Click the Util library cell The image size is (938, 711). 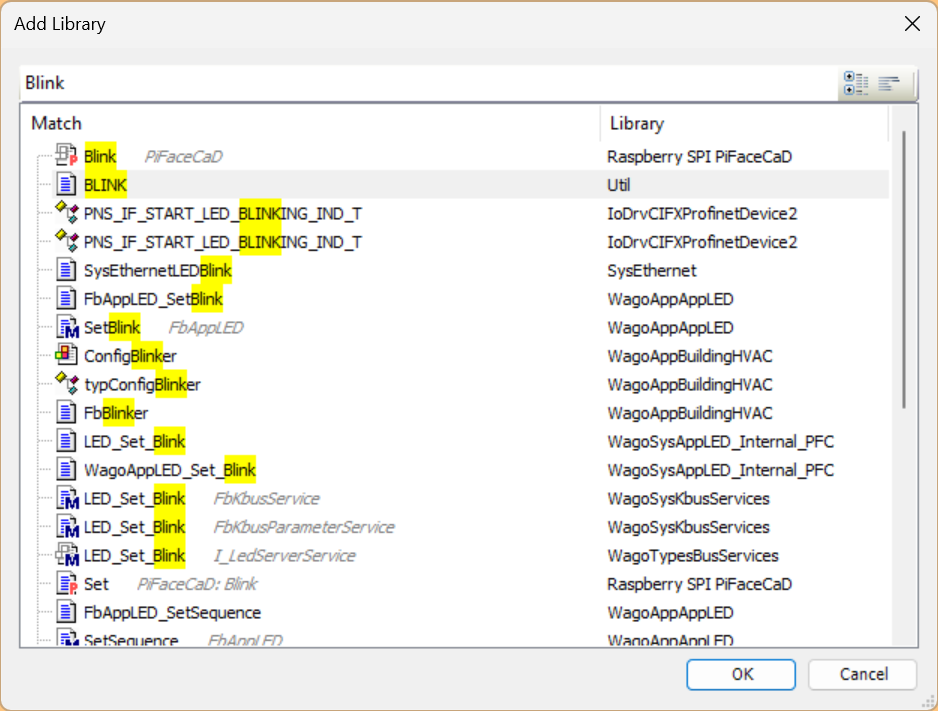[x=619, y=185]
